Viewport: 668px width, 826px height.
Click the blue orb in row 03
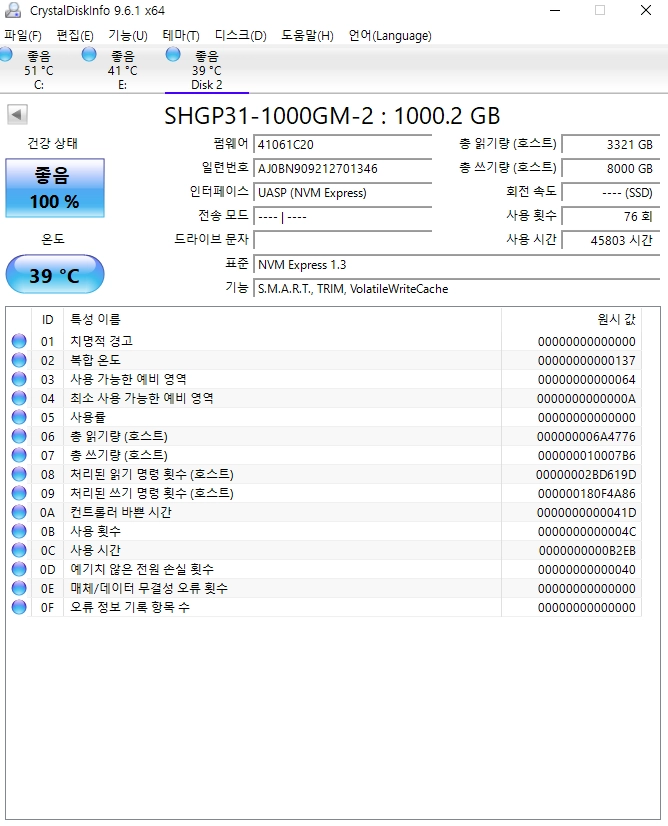tap(19, 379)
